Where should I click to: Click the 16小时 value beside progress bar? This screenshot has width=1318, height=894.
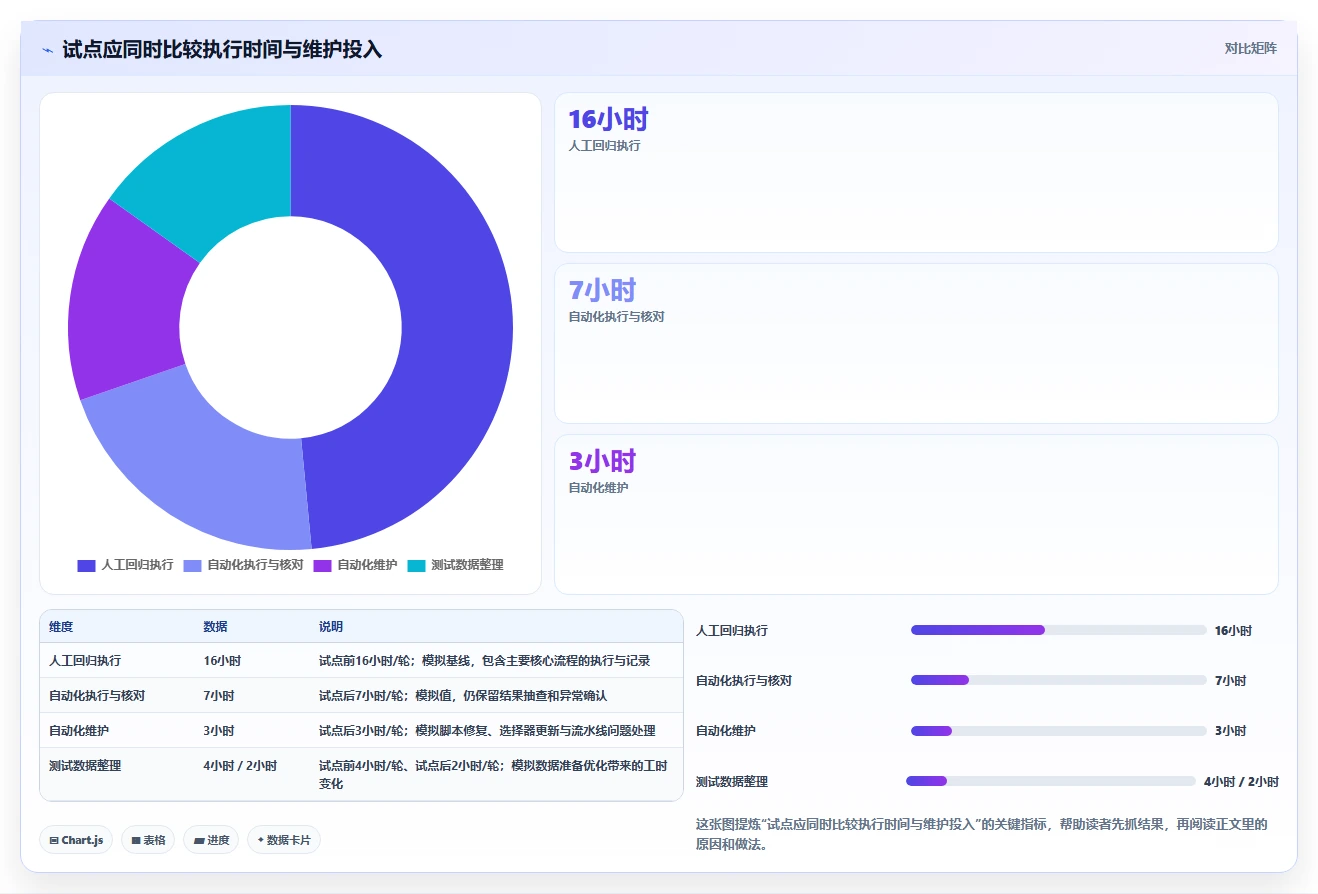(x=1233, y=631)
